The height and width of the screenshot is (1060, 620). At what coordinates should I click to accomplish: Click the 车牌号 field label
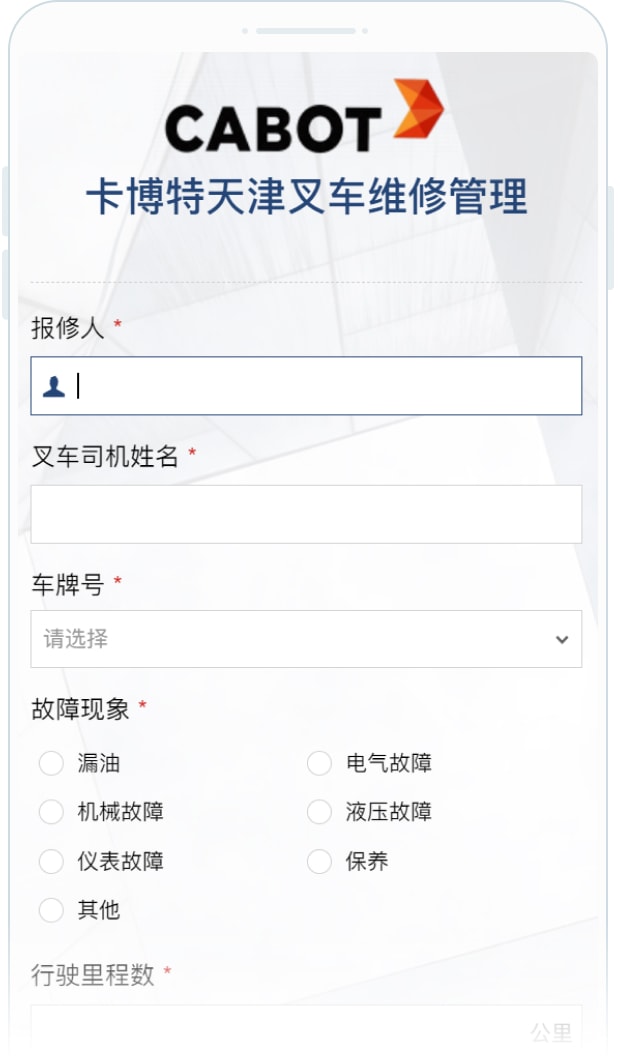67,585
